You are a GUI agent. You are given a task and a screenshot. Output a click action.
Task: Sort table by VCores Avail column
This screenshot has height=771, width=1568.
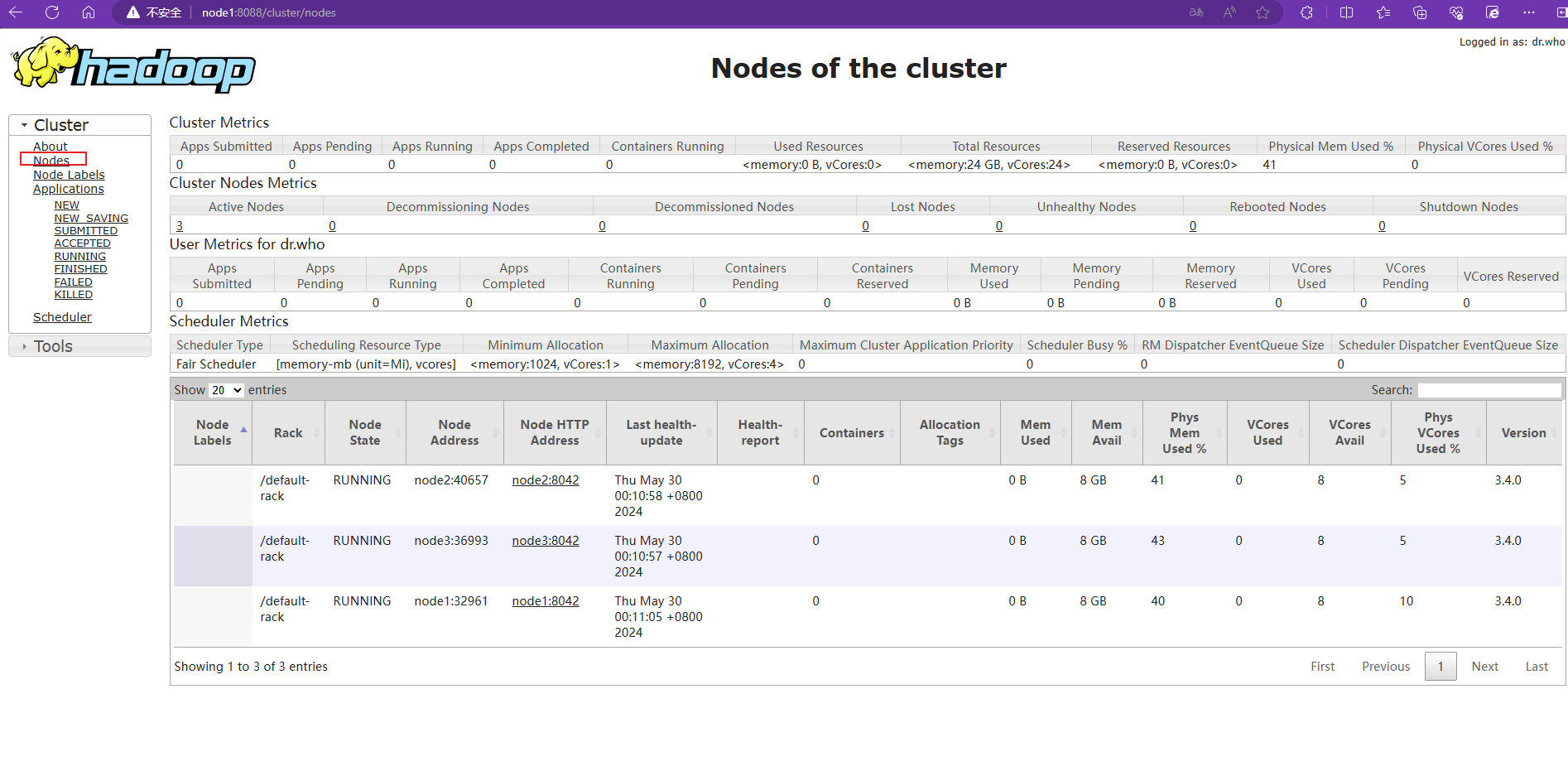pyautogui.click(x=1350, y=432)
